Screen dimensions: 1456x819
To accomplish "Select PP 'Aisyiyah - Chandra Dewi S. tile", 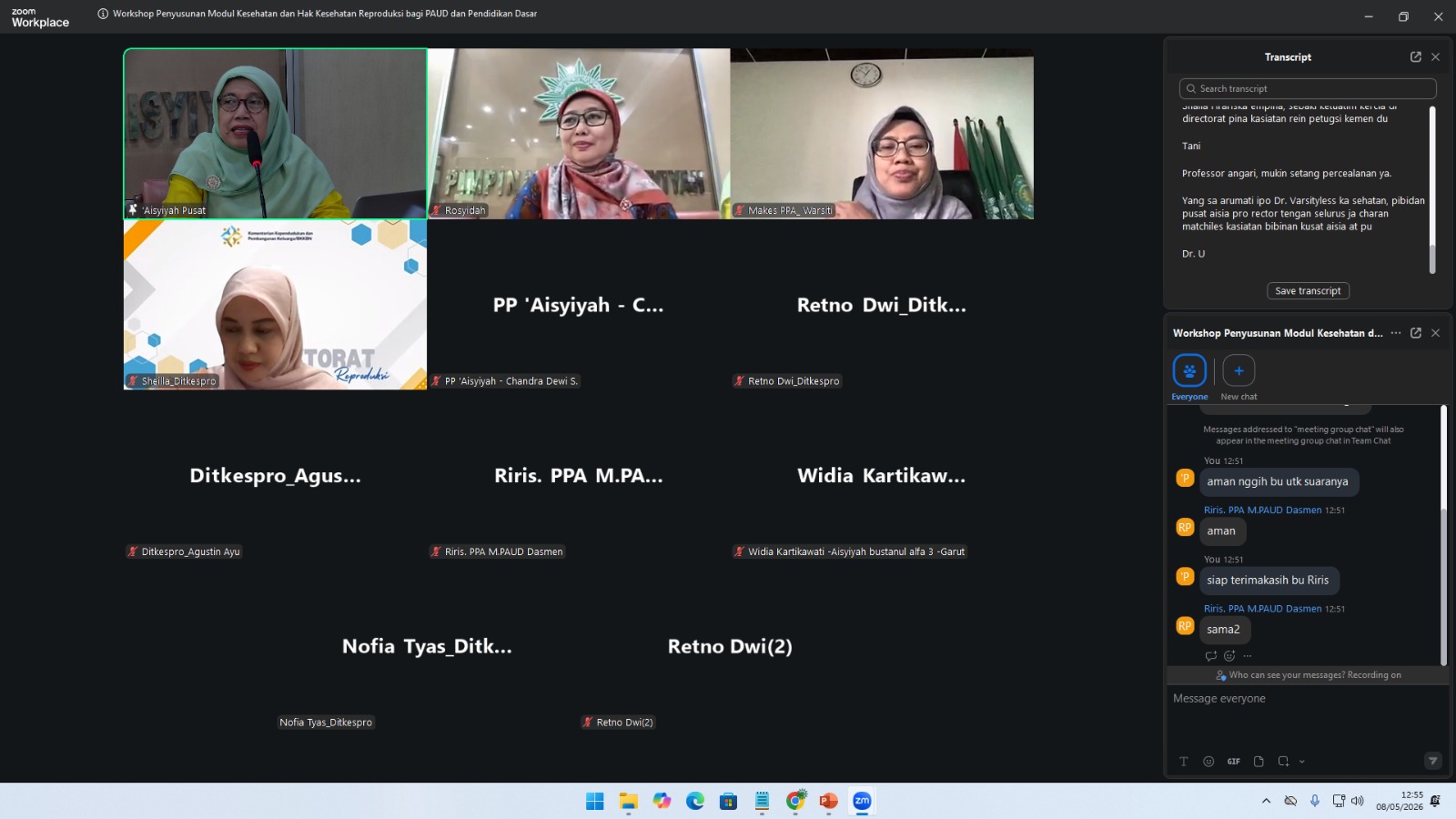I will tap(579, 305).
